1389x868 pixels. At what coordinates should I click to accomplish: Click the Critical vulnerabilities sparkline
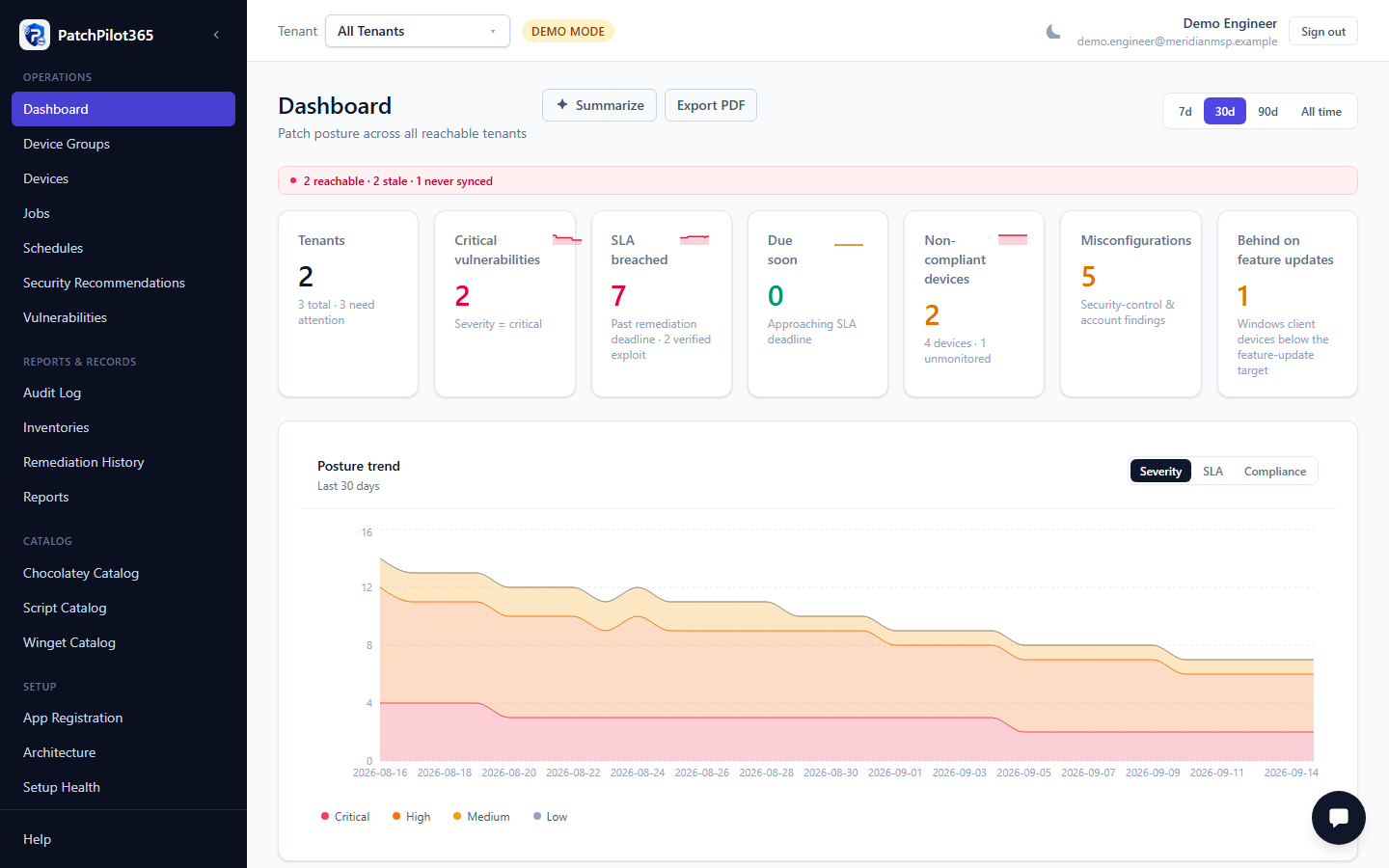tap(567, 239)
